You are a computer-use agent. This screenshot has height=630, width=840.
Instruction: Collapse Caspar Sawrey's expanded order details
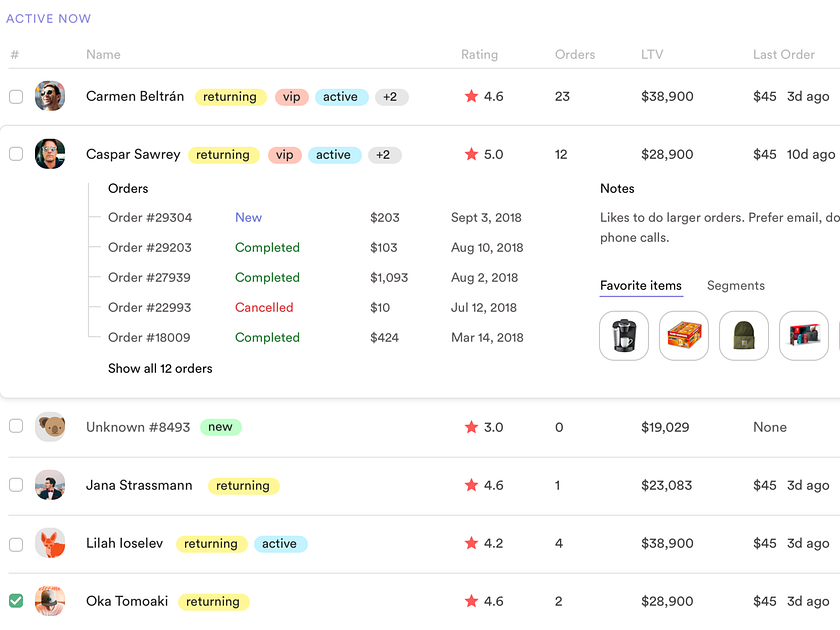(133, 154)
